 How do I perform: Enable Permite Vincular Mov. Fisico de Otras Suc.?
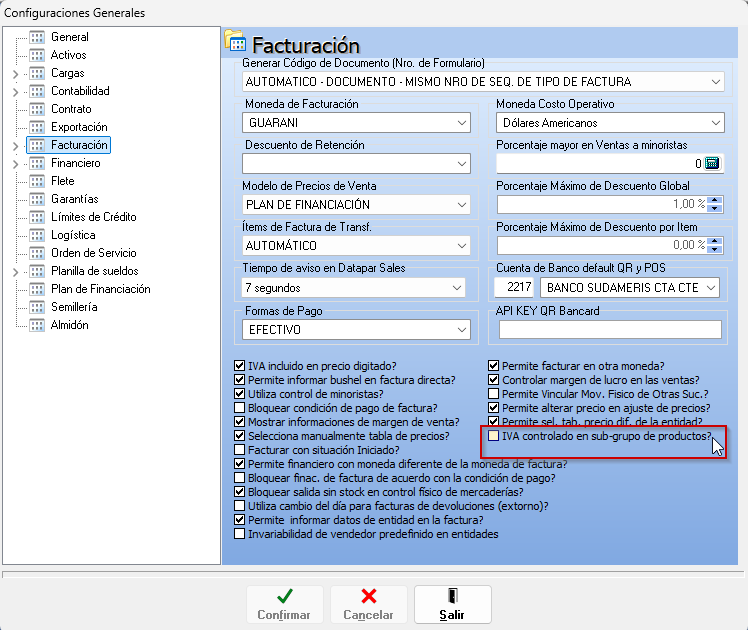click(x=493, y=394)
